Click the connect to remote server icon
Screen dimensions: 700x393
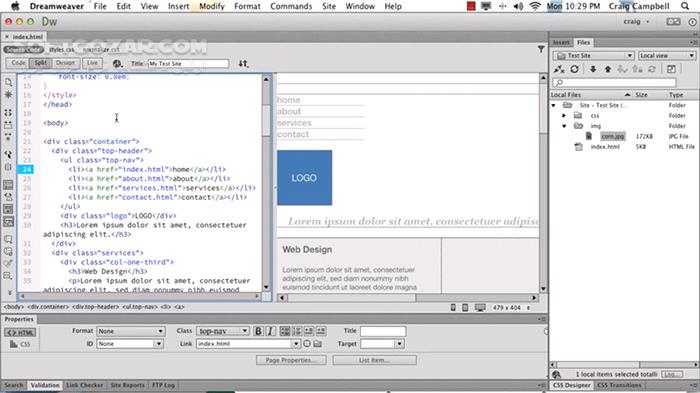pos(559,69)
